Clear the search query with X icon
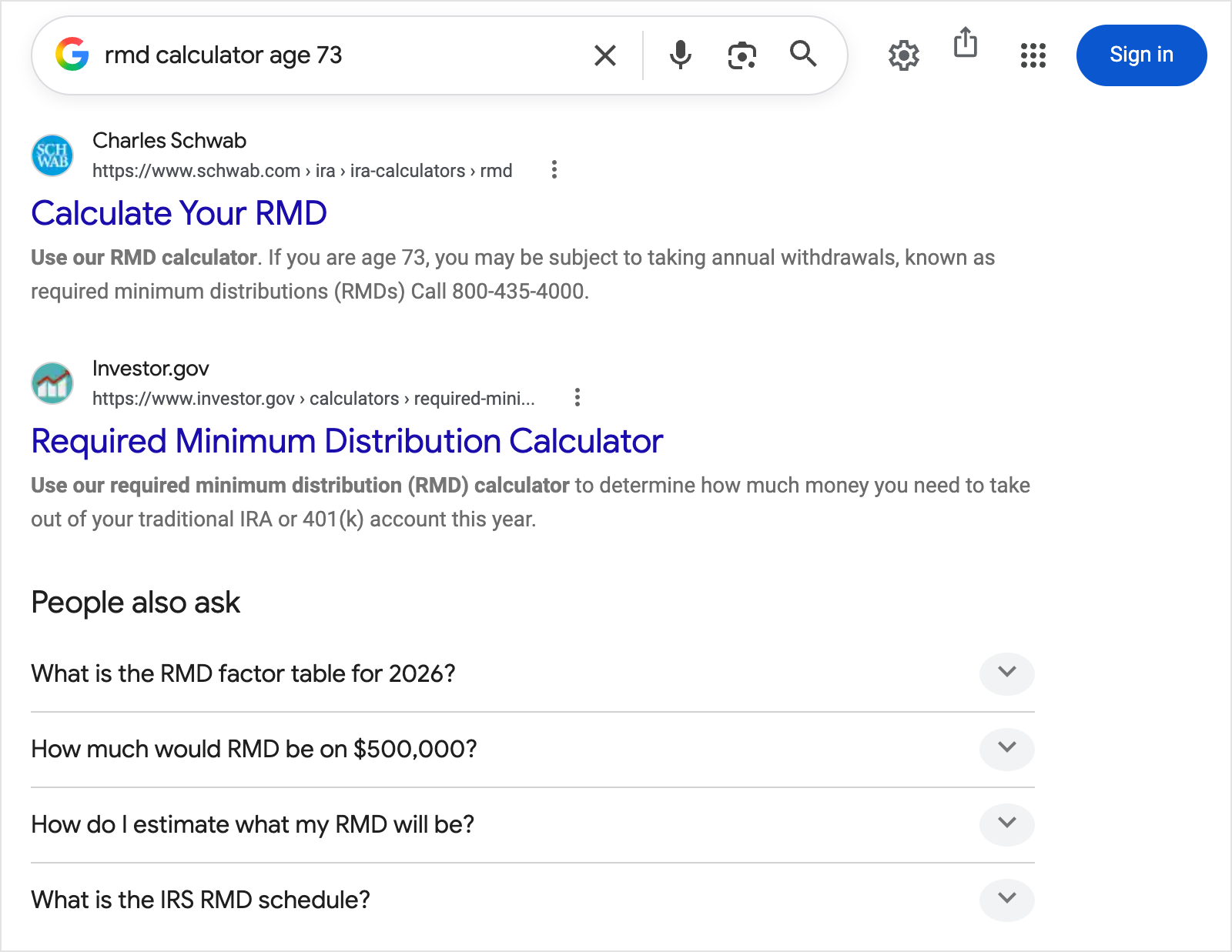This screenshot has height=952, width=1232. point(605,55)
